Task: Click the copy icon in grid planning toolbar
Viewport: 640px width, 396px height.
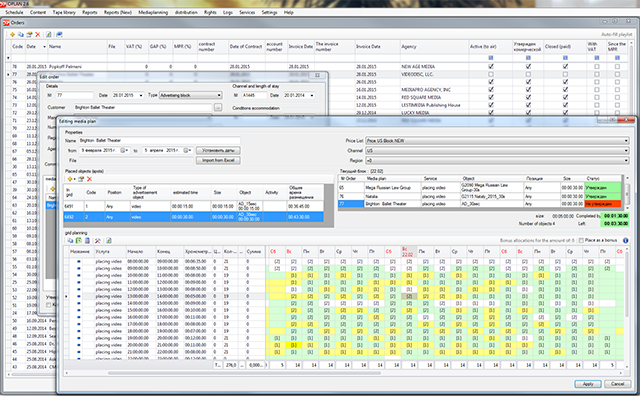Action: click(x=70, y=240)
